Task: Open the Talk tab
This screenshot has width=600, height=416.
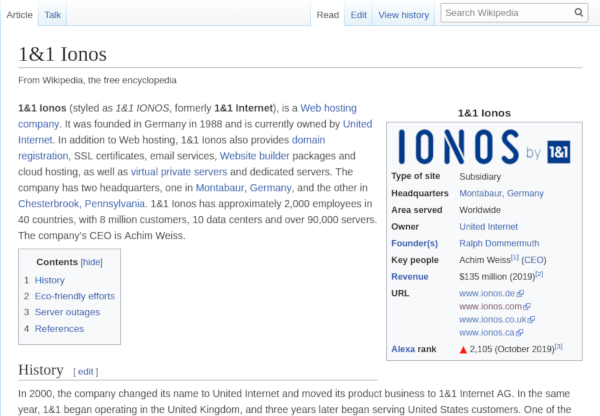Action: [52, 15]
